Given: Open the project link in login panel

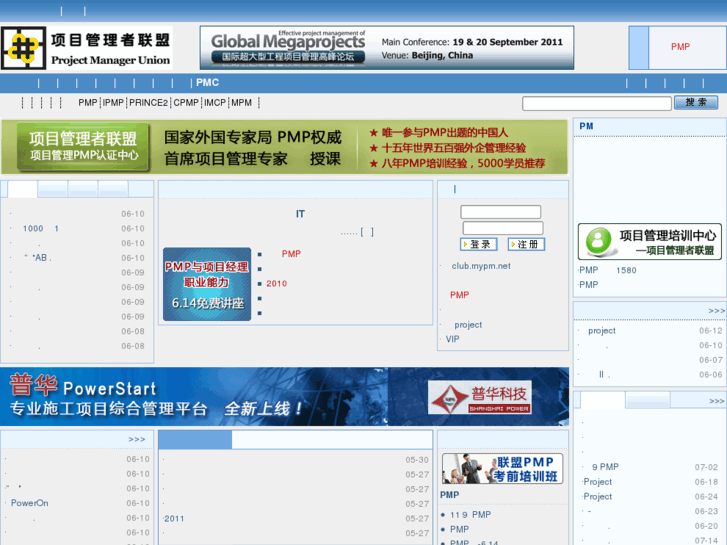Looking at the screenshot, I should [x=468, y=325].
